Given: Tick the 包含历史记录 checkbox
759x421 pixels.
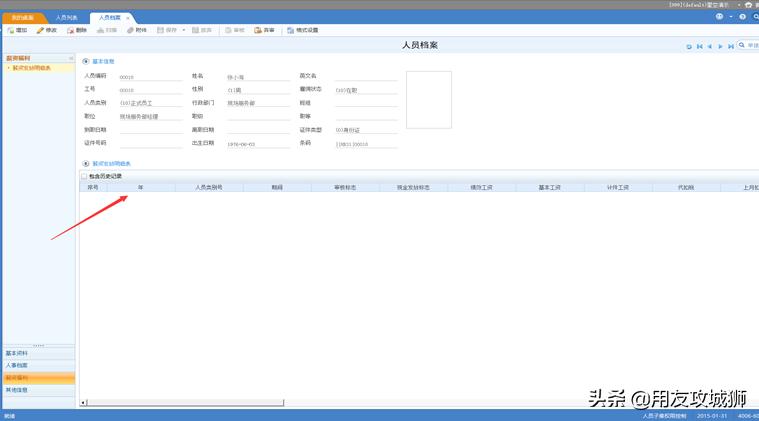Looking at the screenshot, I should point(84,176).
